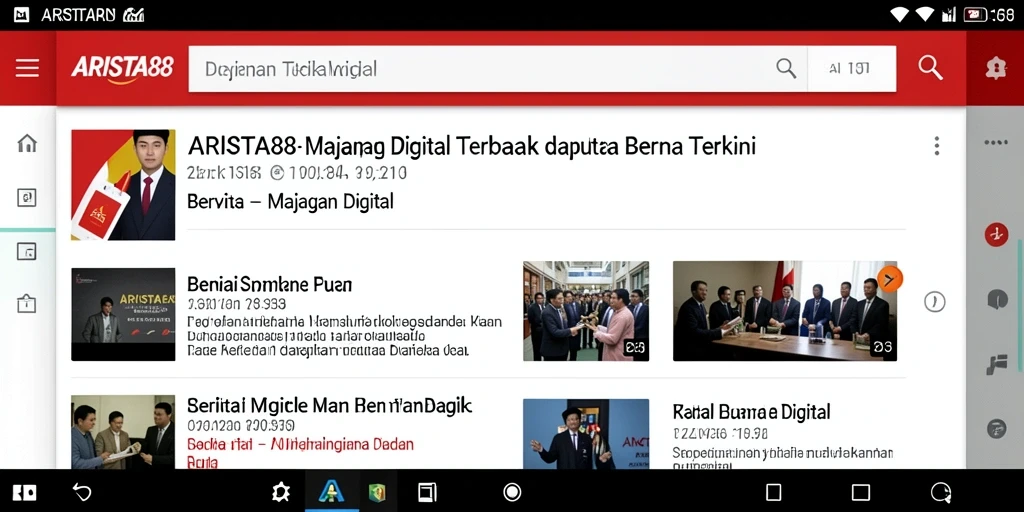Open the search filter box beside search field

[852, 69]
